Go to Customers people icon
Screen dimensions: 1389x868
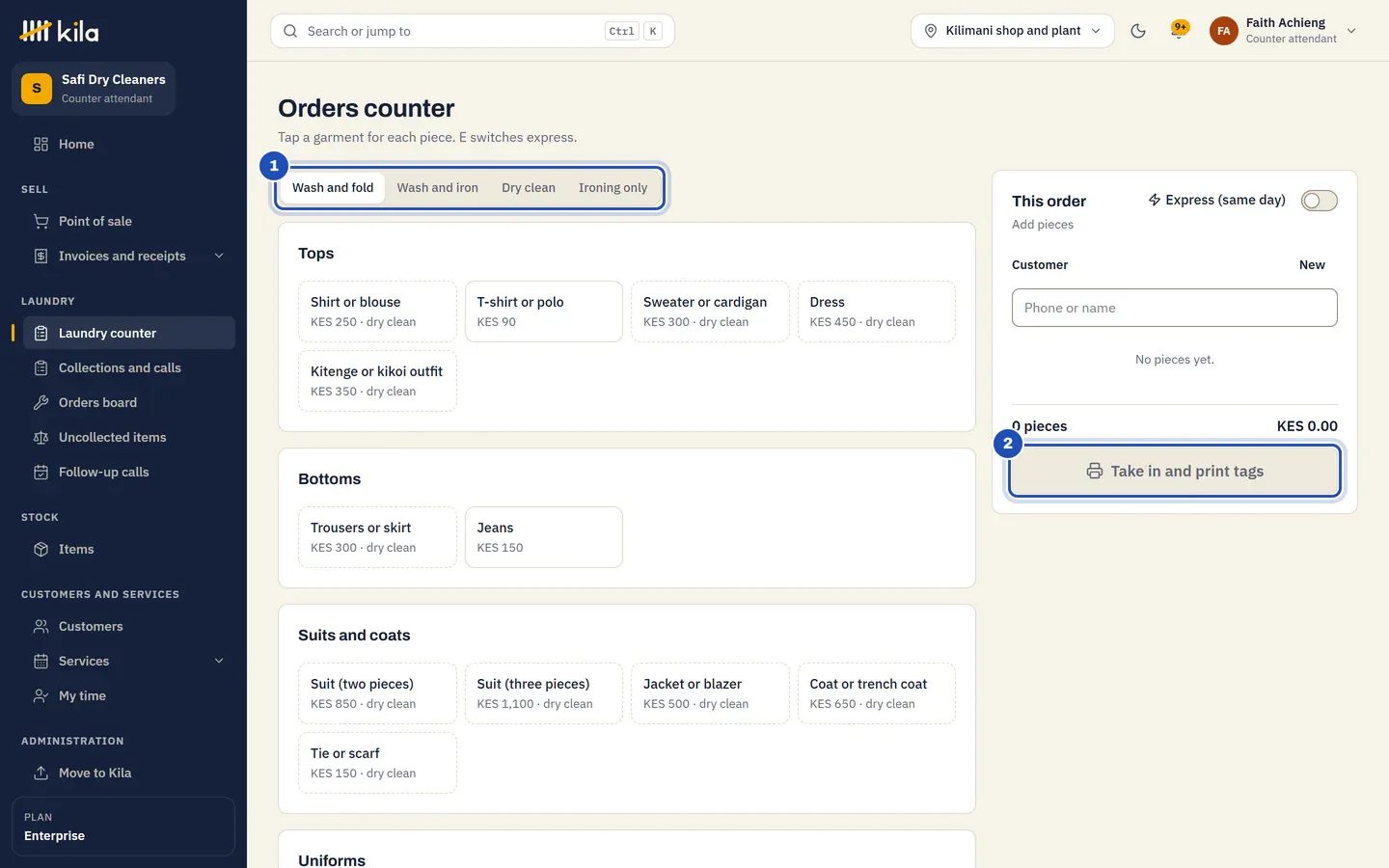(x=41, y=626)
